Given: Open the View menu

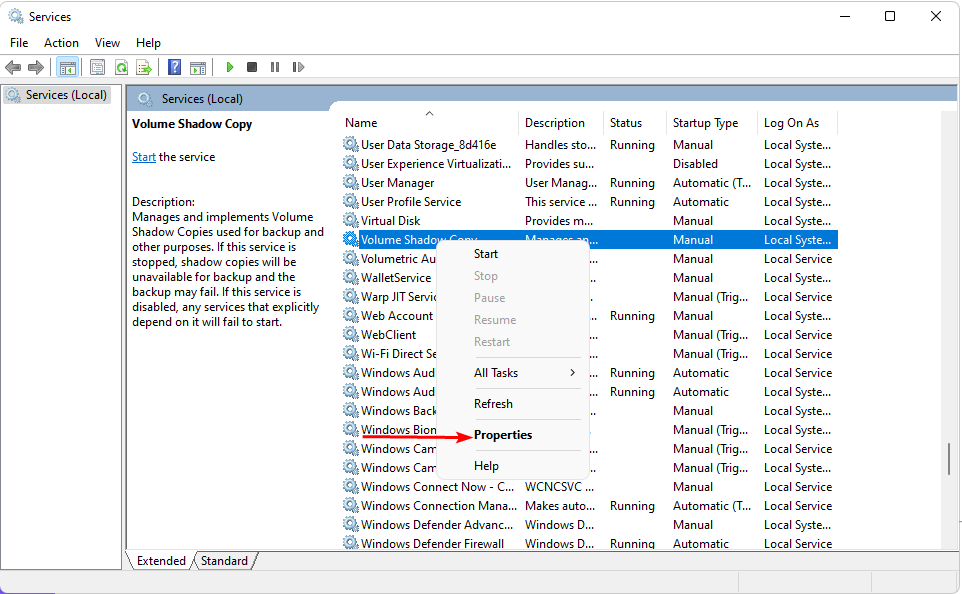Looking at the screenshot, I should pos(107,42).
